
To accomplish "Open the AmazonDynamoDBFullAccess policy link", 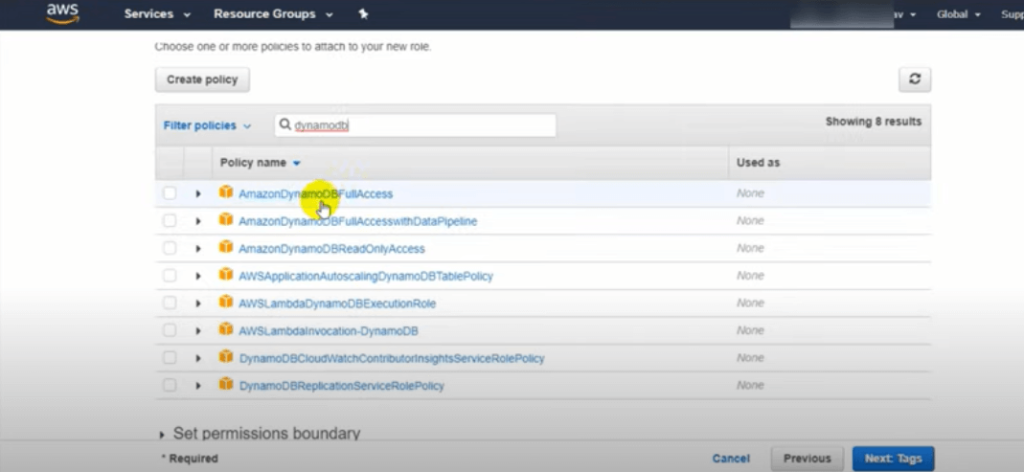I will click(x=315, y=194).
